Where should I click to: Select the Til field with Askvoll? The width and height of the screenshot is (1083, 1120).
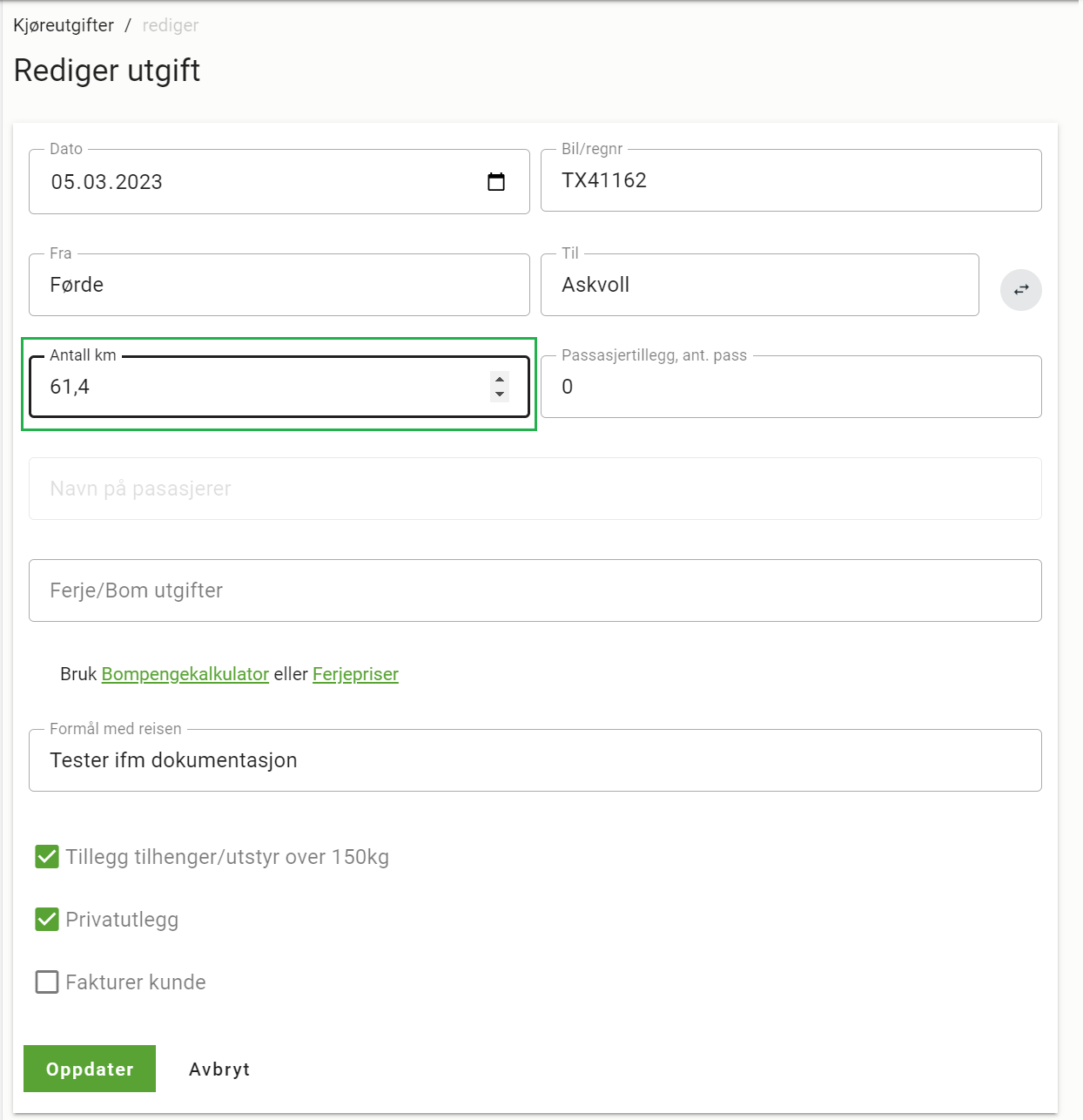[759, 285]
